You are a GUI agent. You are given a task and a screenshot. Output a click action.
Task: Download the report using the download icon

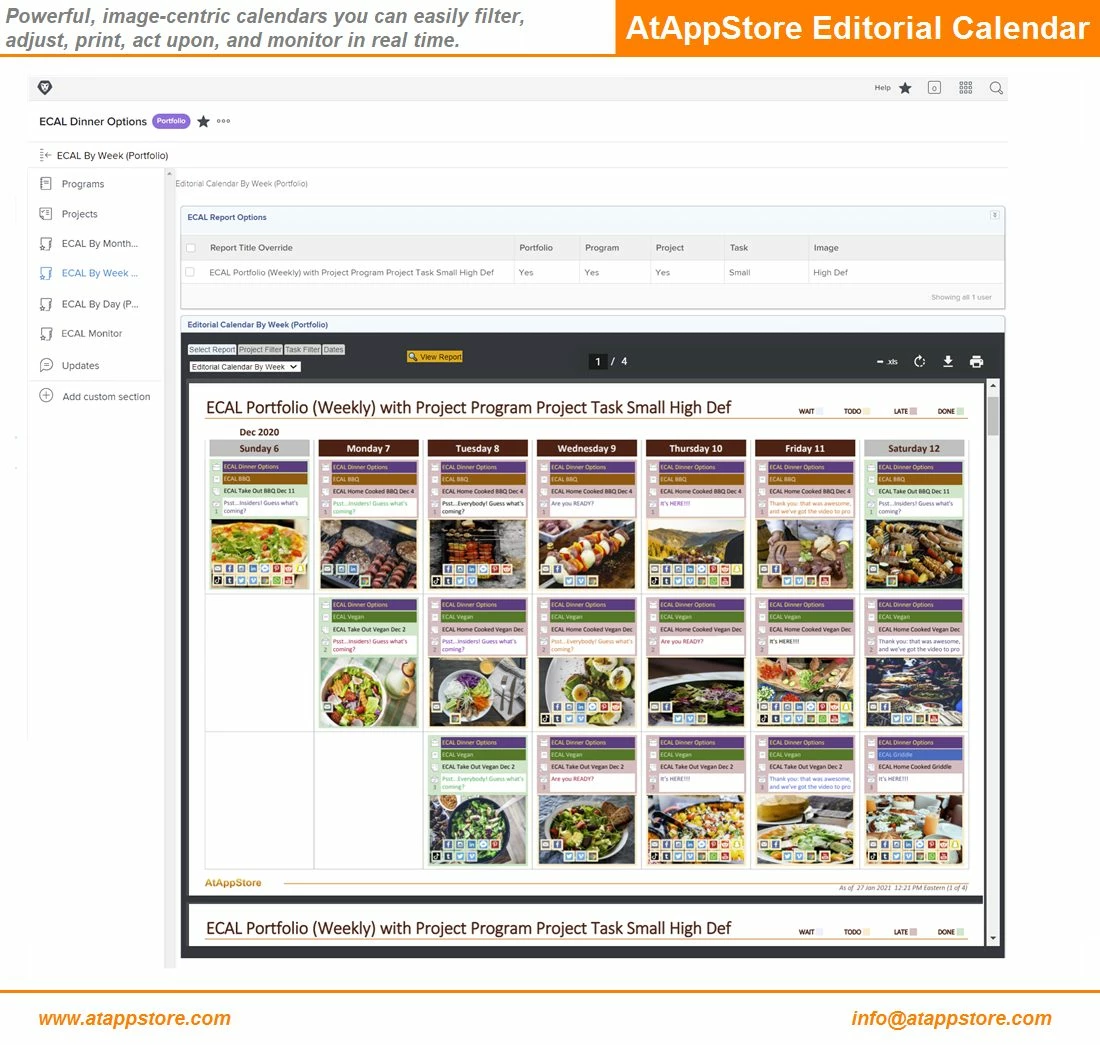point(948,361)
